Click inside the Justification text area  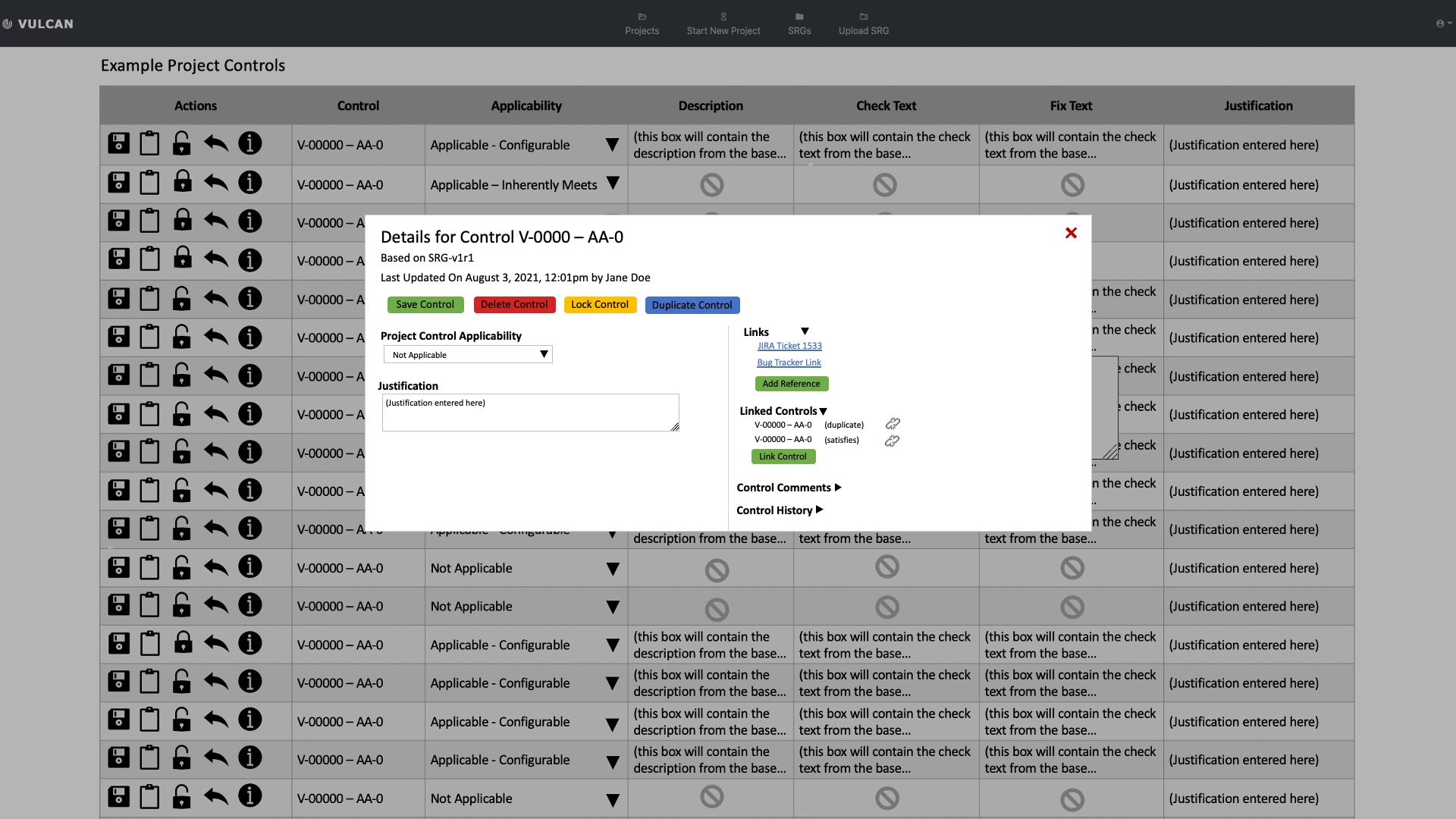(530, 413)
